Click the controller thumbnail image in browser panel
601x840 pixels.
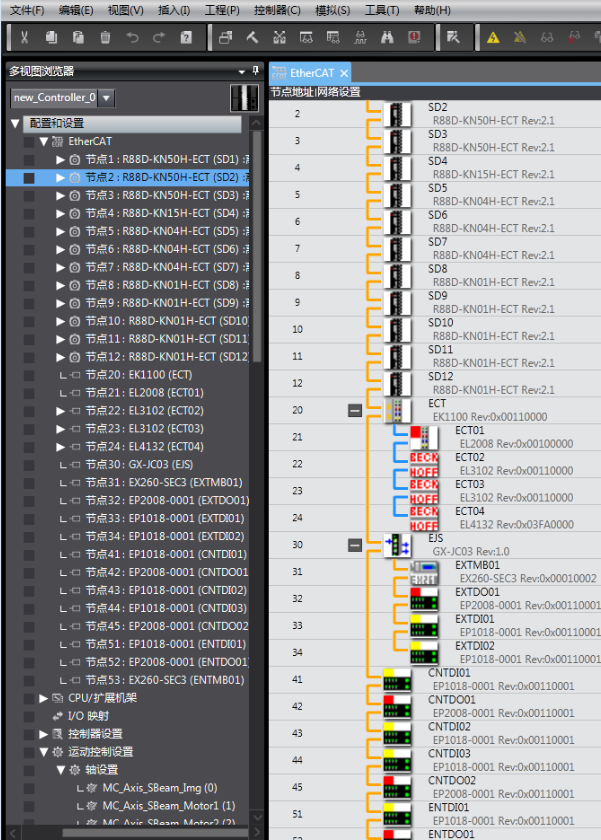coord(243,97)
